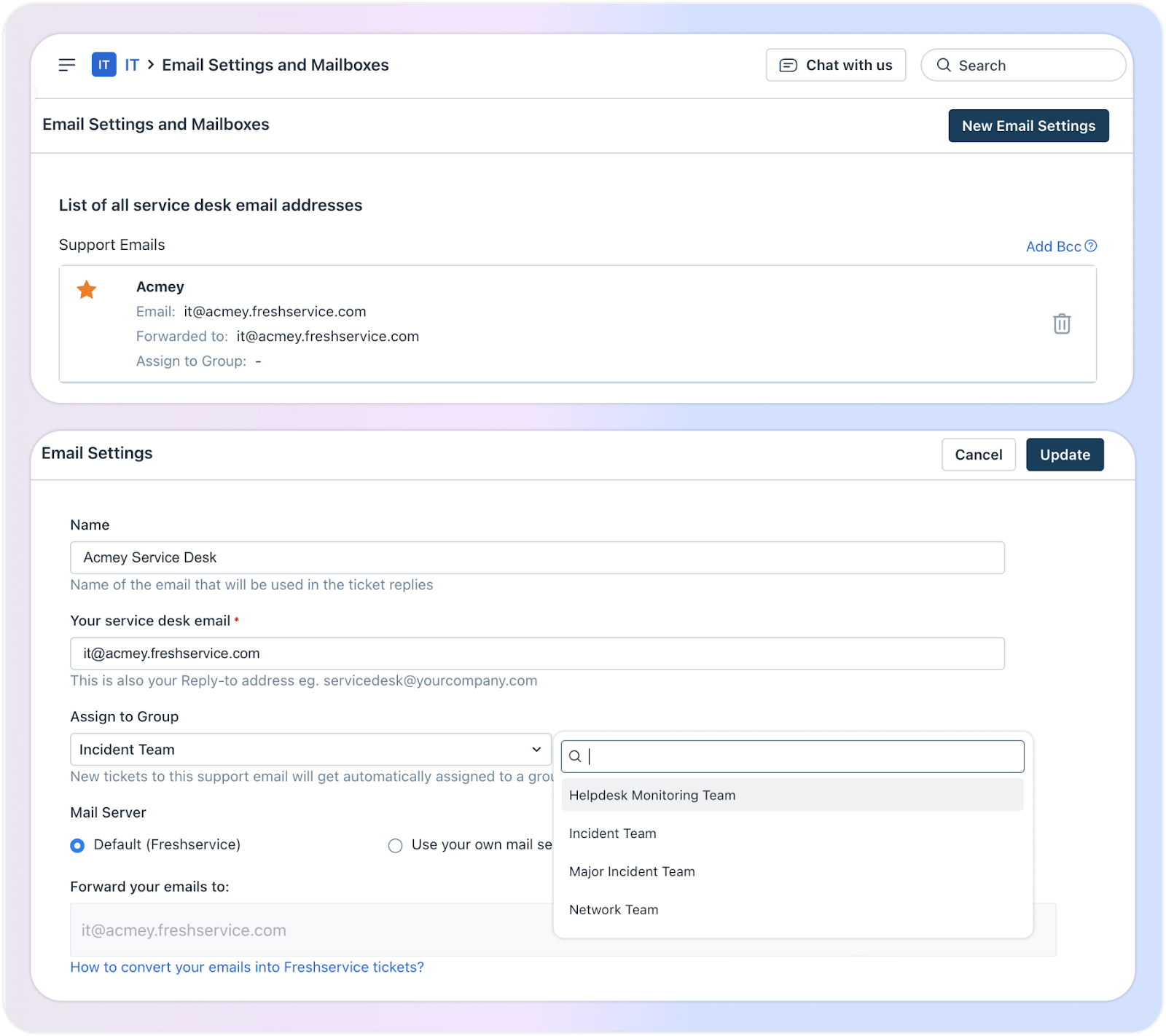
Task: Click the IT workspace badge icon
Action: point(103,65)
